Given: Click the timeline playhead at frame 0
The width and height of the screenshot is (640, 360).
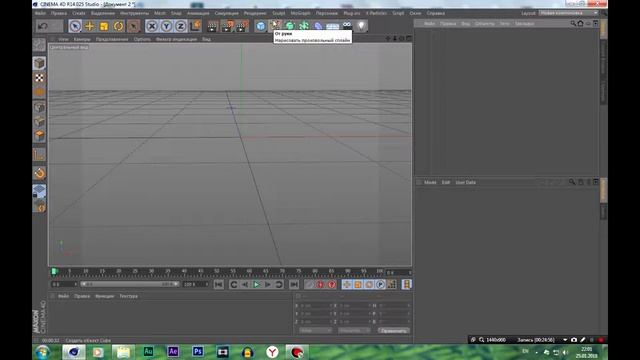Looking at the screenshot, I should pos(54,271).
